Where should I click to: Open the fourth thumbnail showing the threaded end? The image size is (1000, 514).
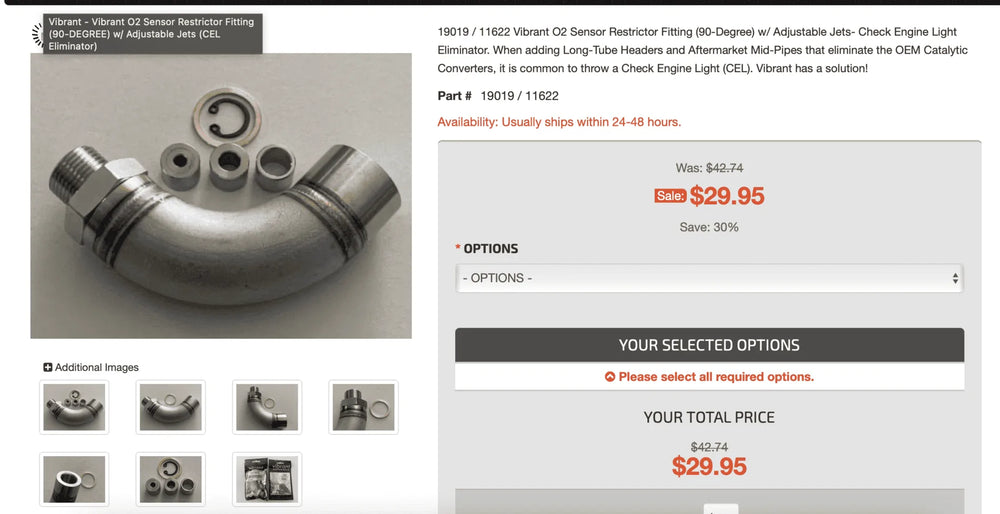(364, 407)
